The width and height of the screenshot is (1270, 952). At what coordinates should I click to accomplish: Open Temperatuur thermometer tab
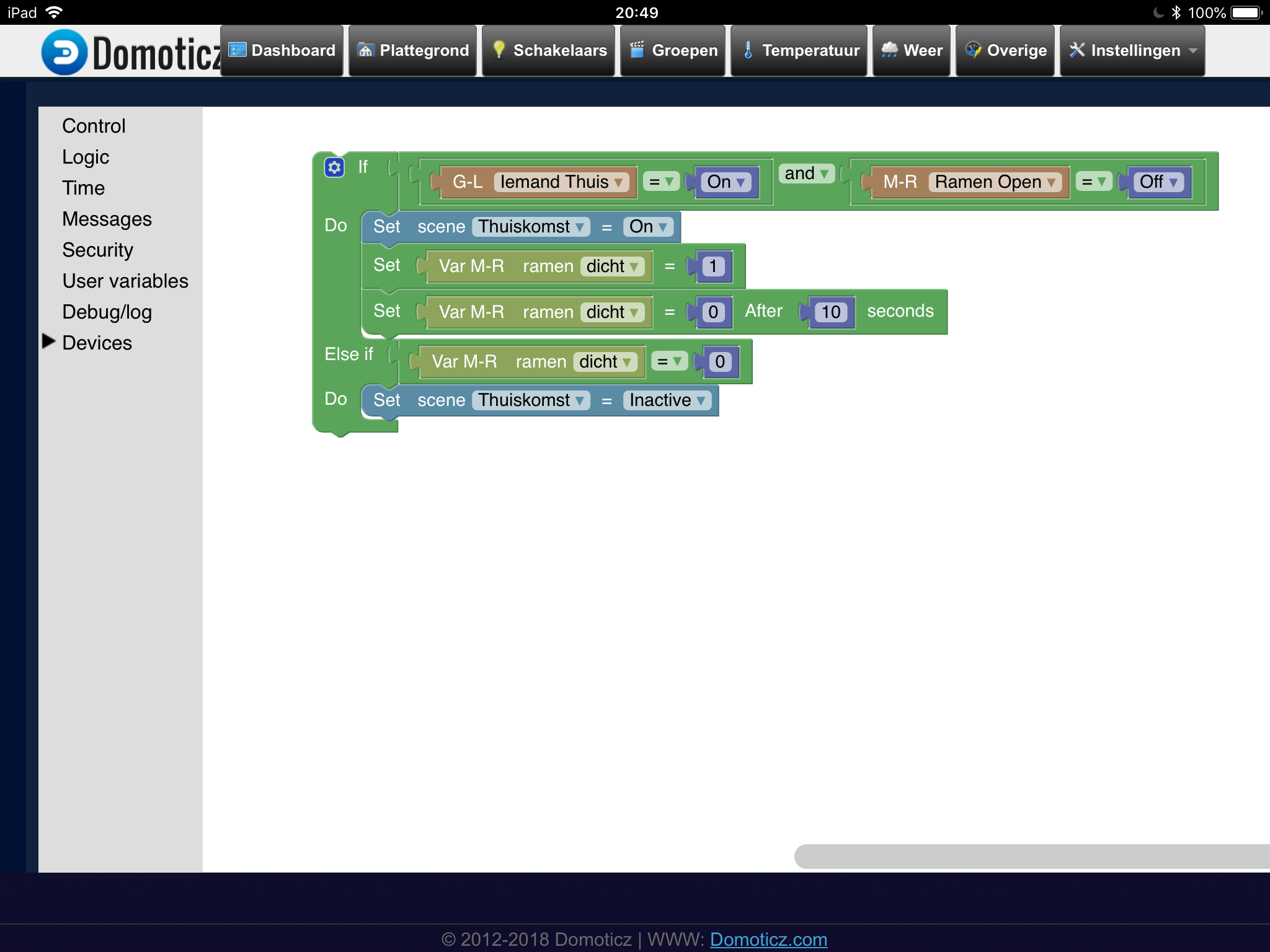(x=799, y=51)
